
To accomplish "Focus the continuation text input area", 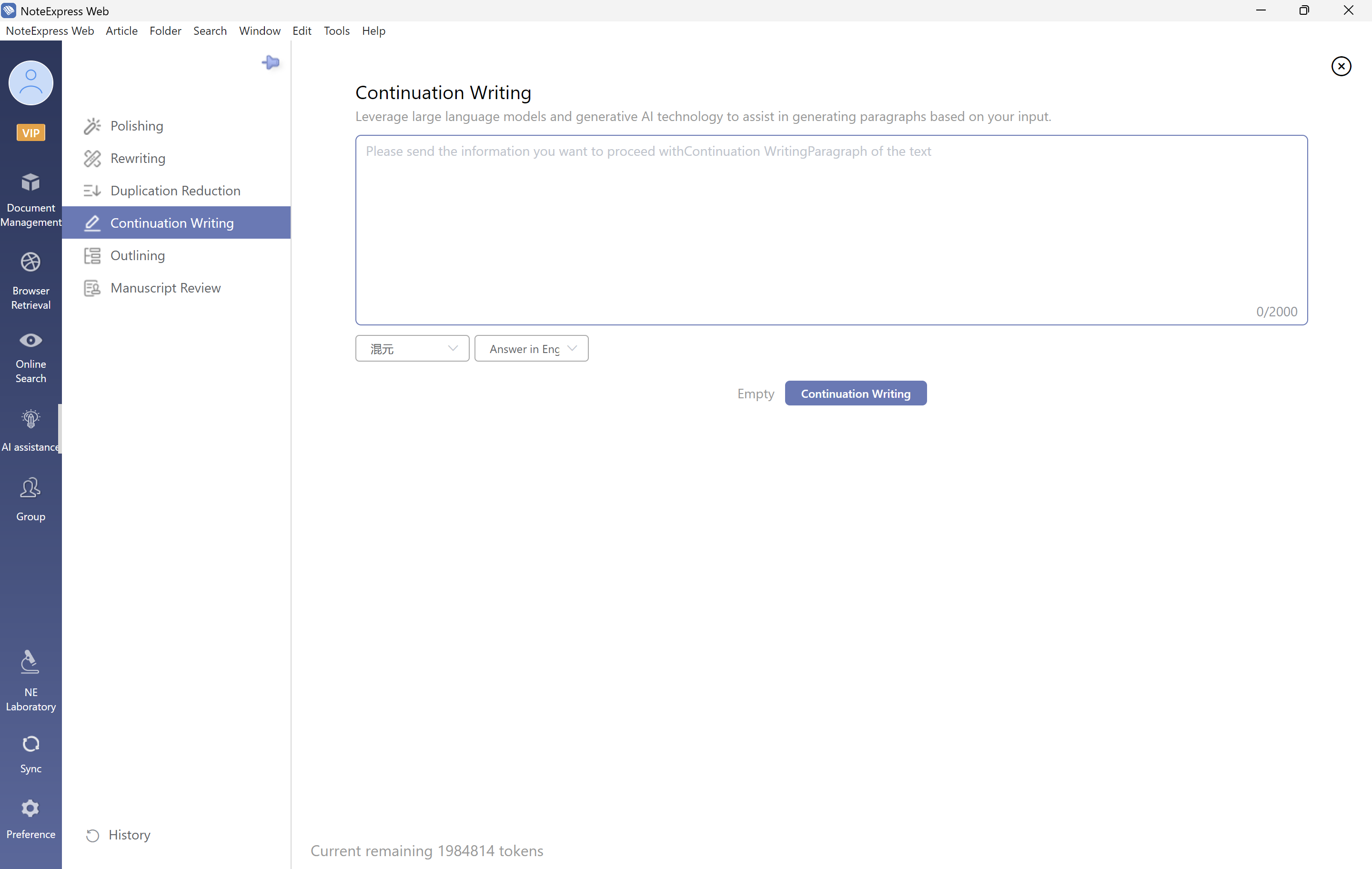I will click(831, 230).
